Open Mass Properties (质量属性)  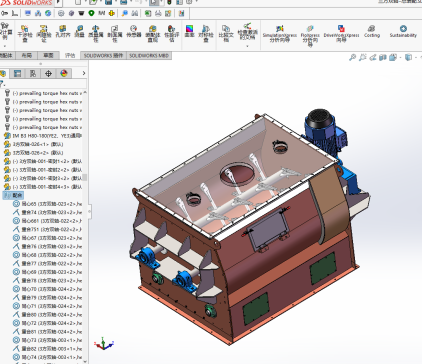coord(96,33)
